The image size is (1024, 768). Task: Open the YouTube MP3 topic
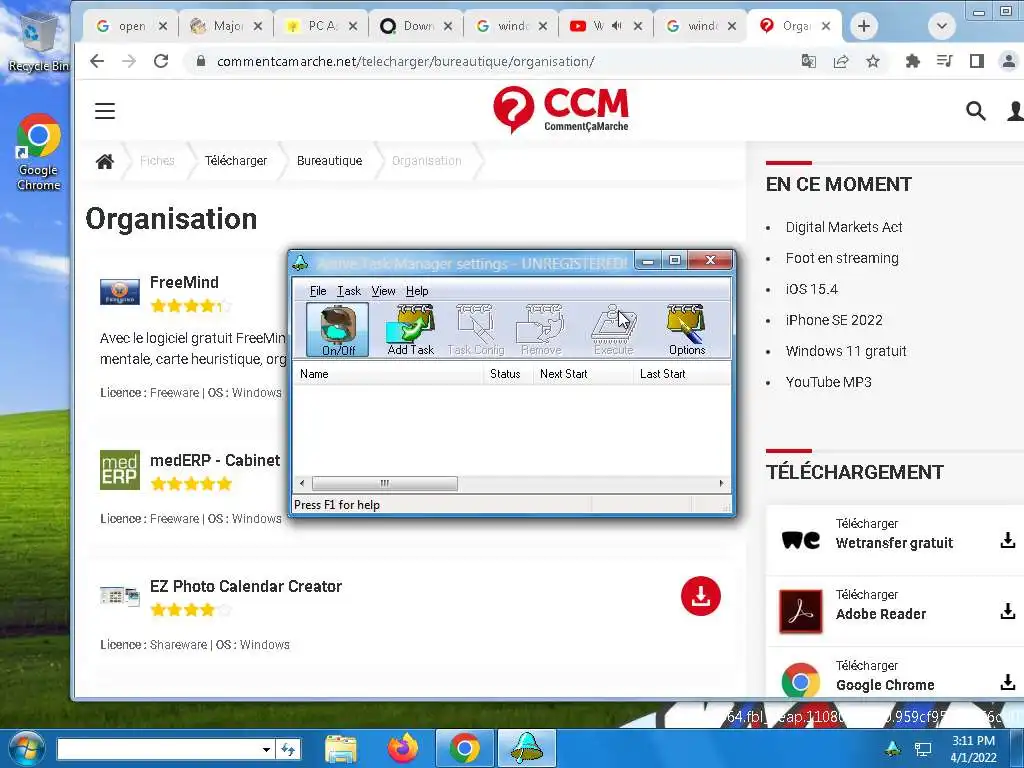point(828,382)
